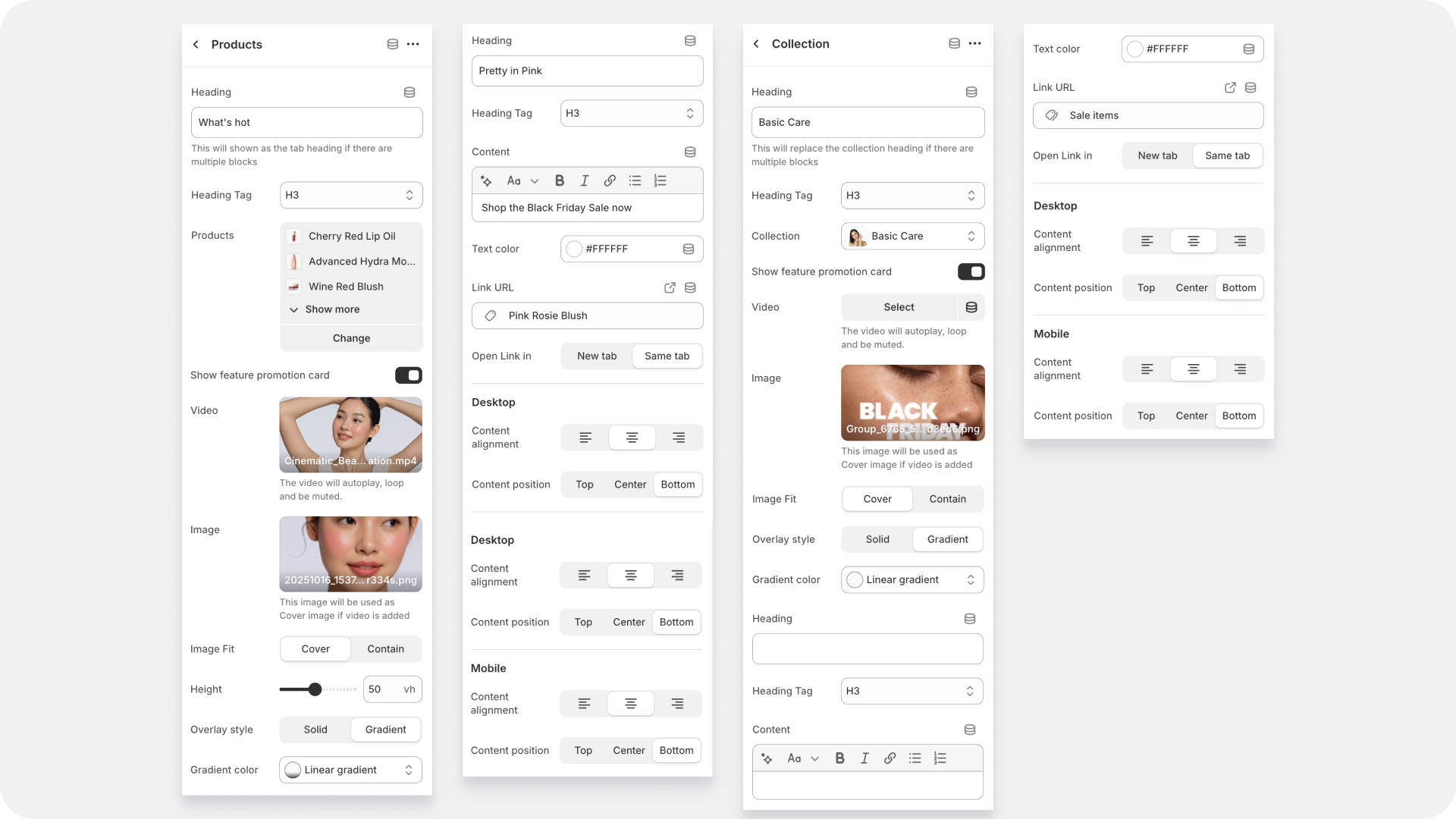
Task: Disable Show feature promotion card in Collection panel
Action: 971,271
